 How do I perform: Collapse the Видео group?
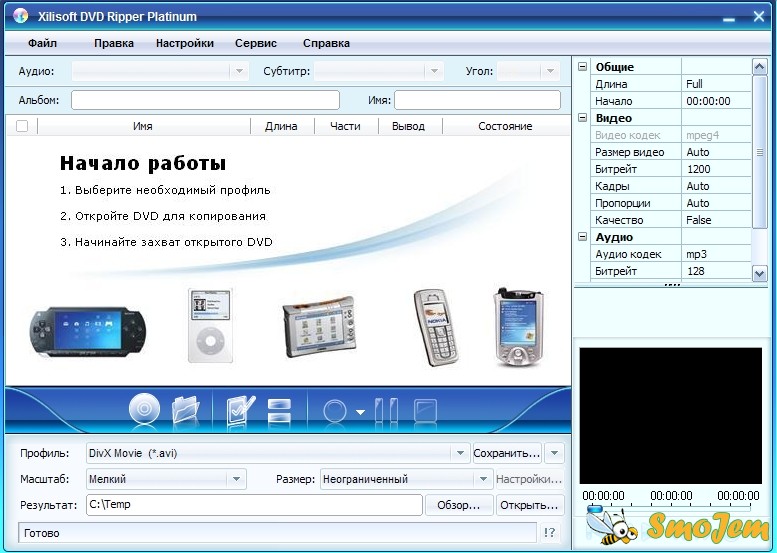tap(583, 117)
